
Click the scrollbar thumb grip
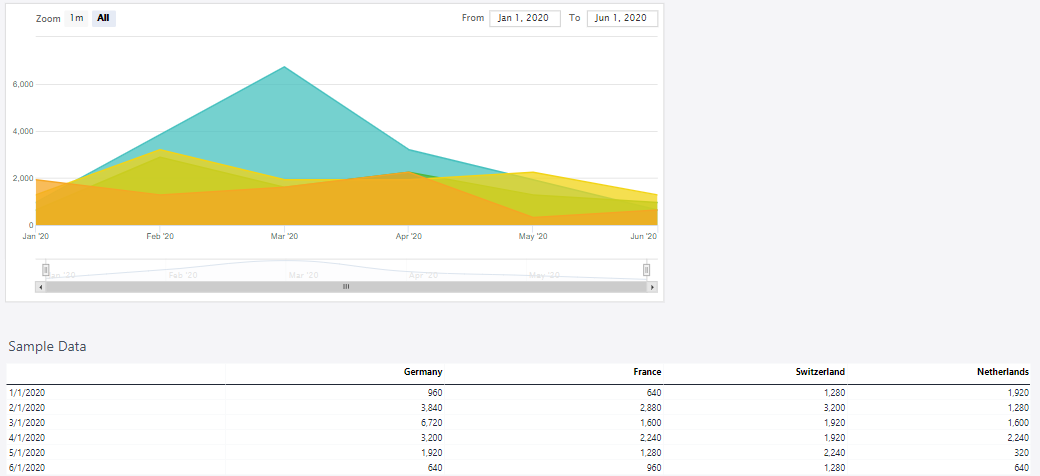[346, 287]
